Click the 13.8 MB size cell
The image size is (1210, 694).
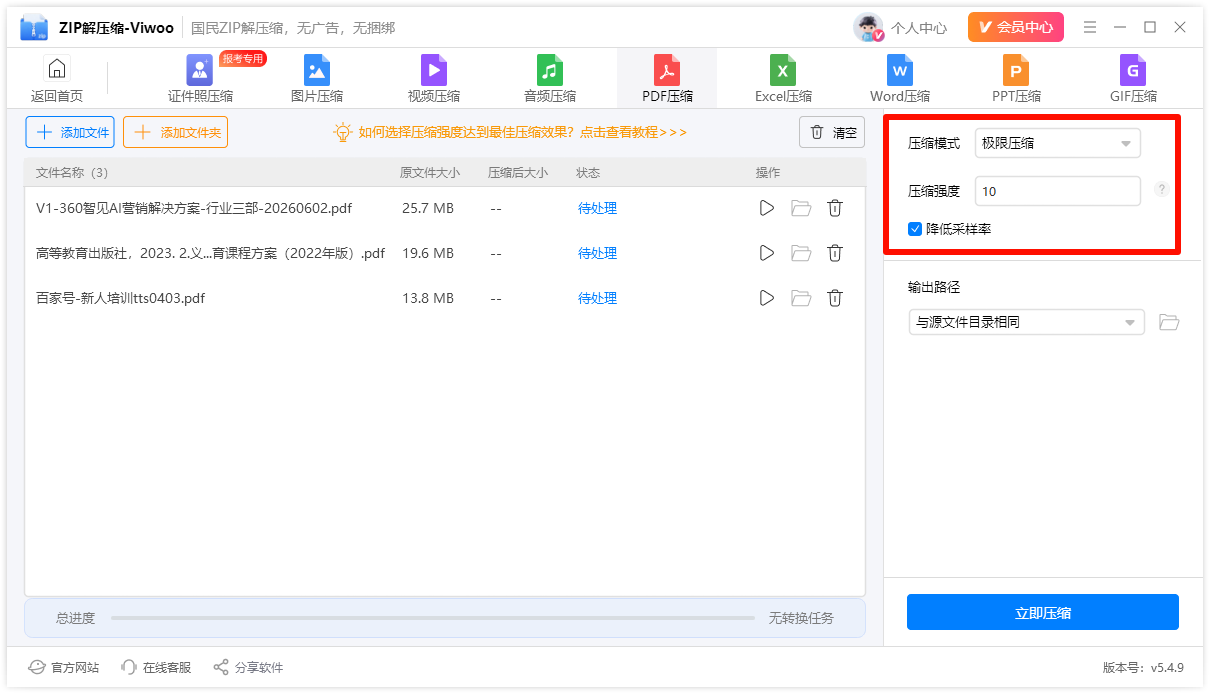tap(428, 298)
